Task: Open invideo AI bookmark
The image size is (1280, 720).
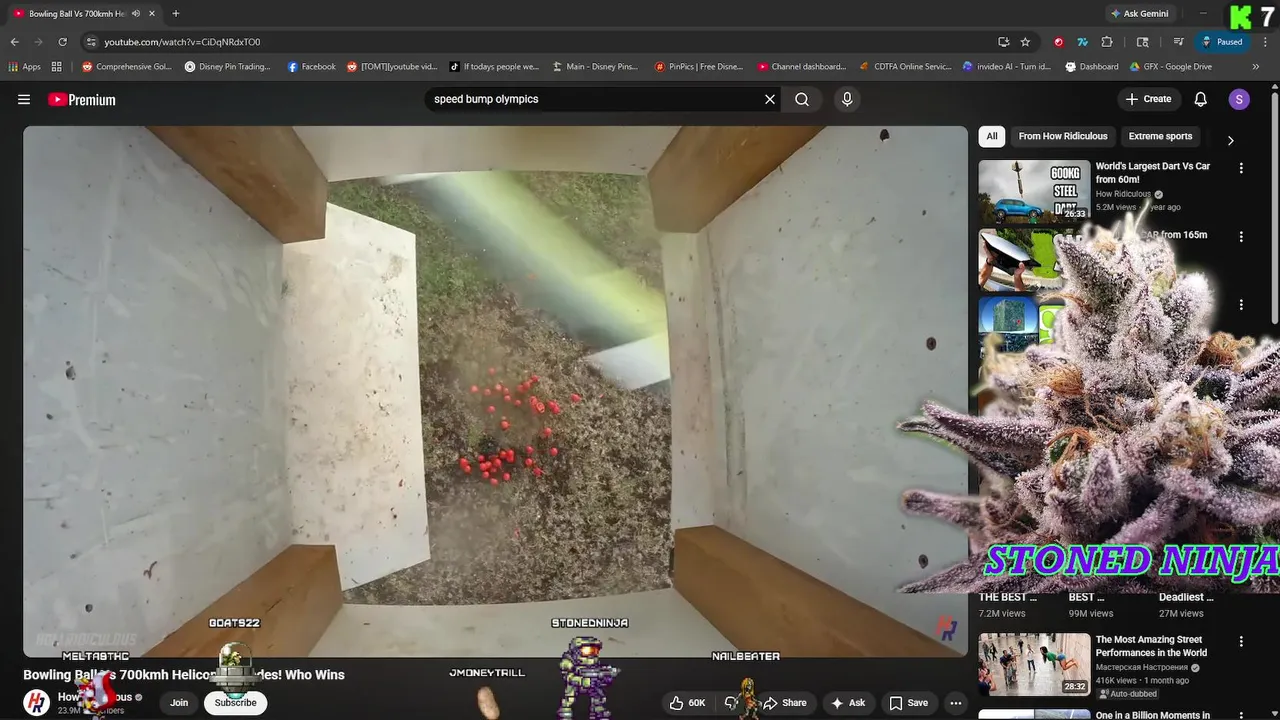Action: tap(1007, 67)
